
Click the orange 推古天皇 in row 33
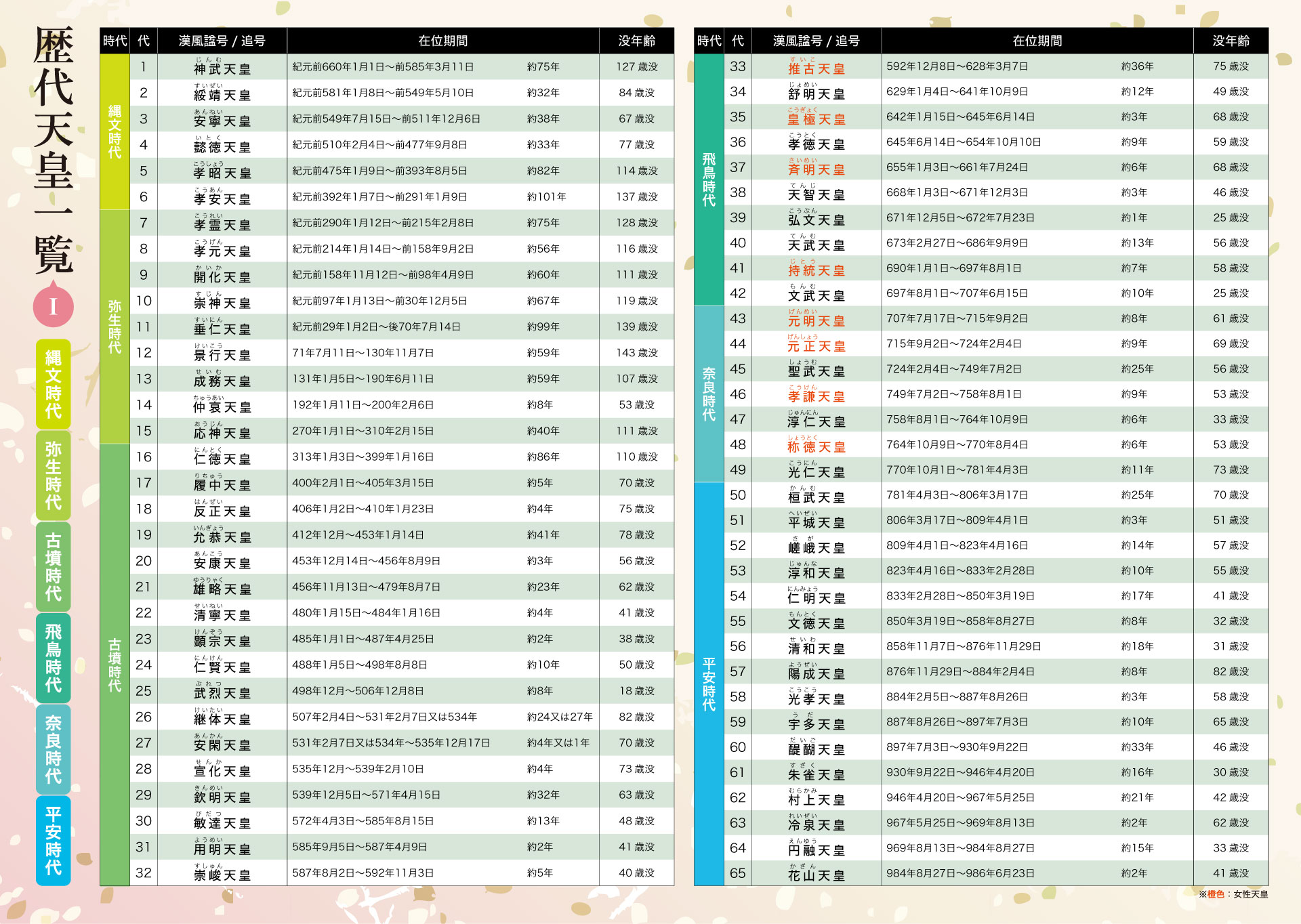tap(817, 69)
